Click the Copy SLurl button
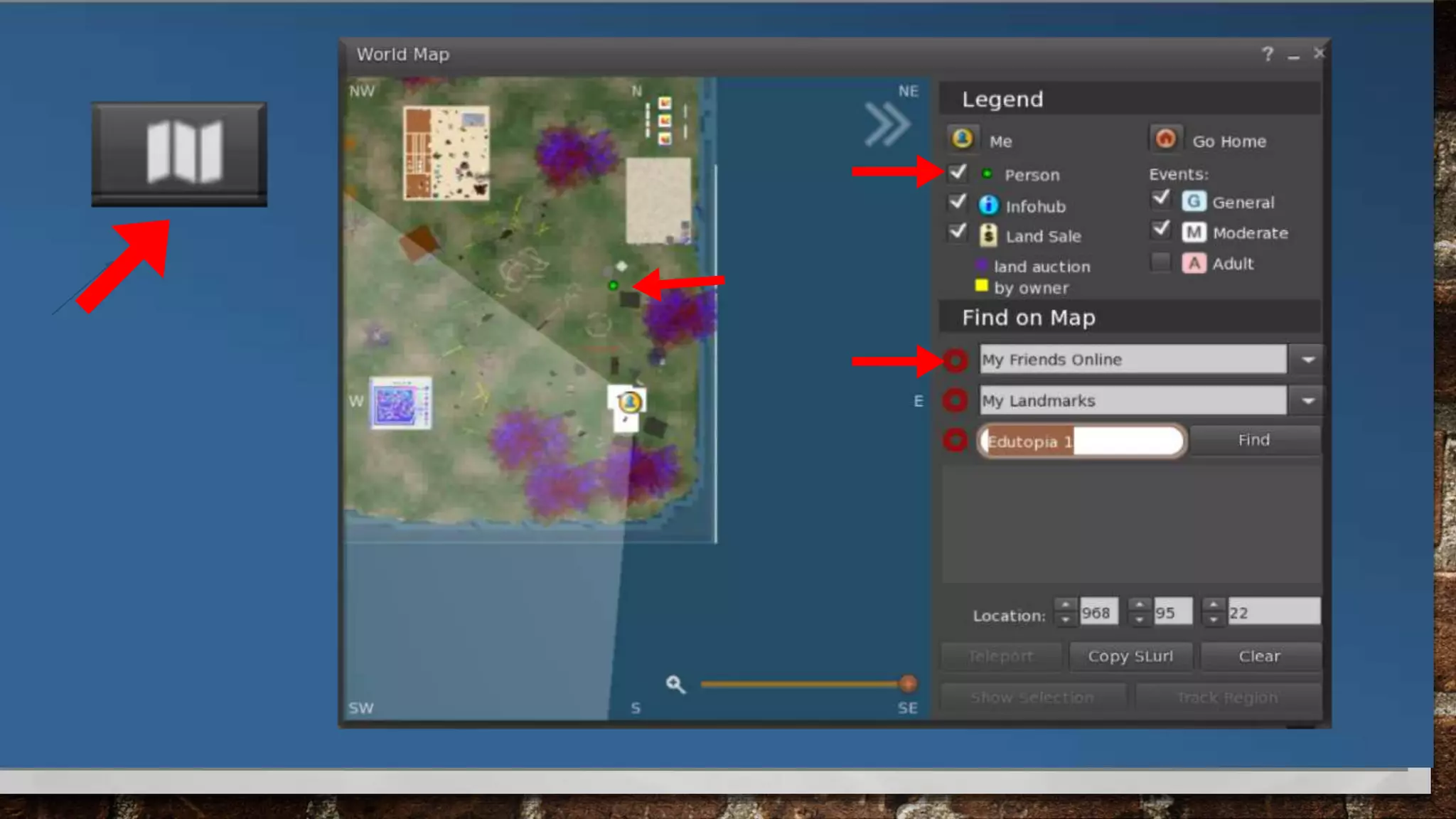The image size is (1456, 819). pyautogui.click(x=1130, y=656)
